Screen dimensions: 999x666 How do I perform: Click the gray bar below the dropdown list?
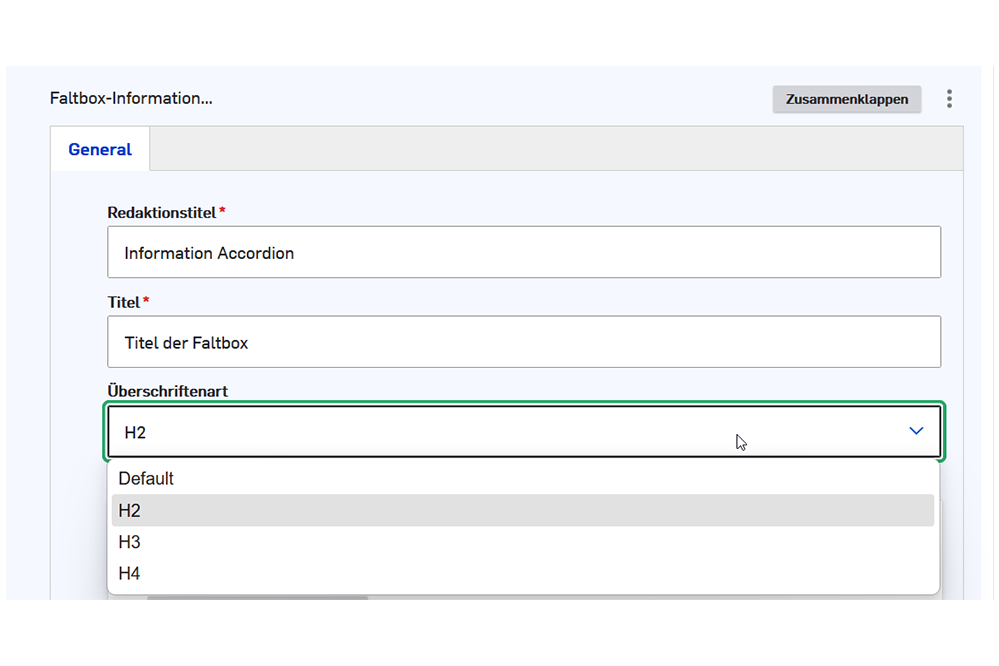(257, 598)
